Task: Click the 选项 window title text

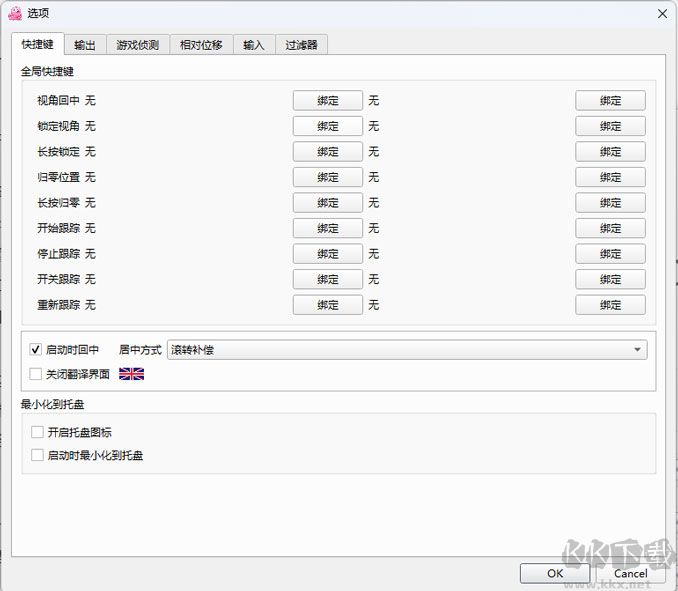Action: (38, 13)
